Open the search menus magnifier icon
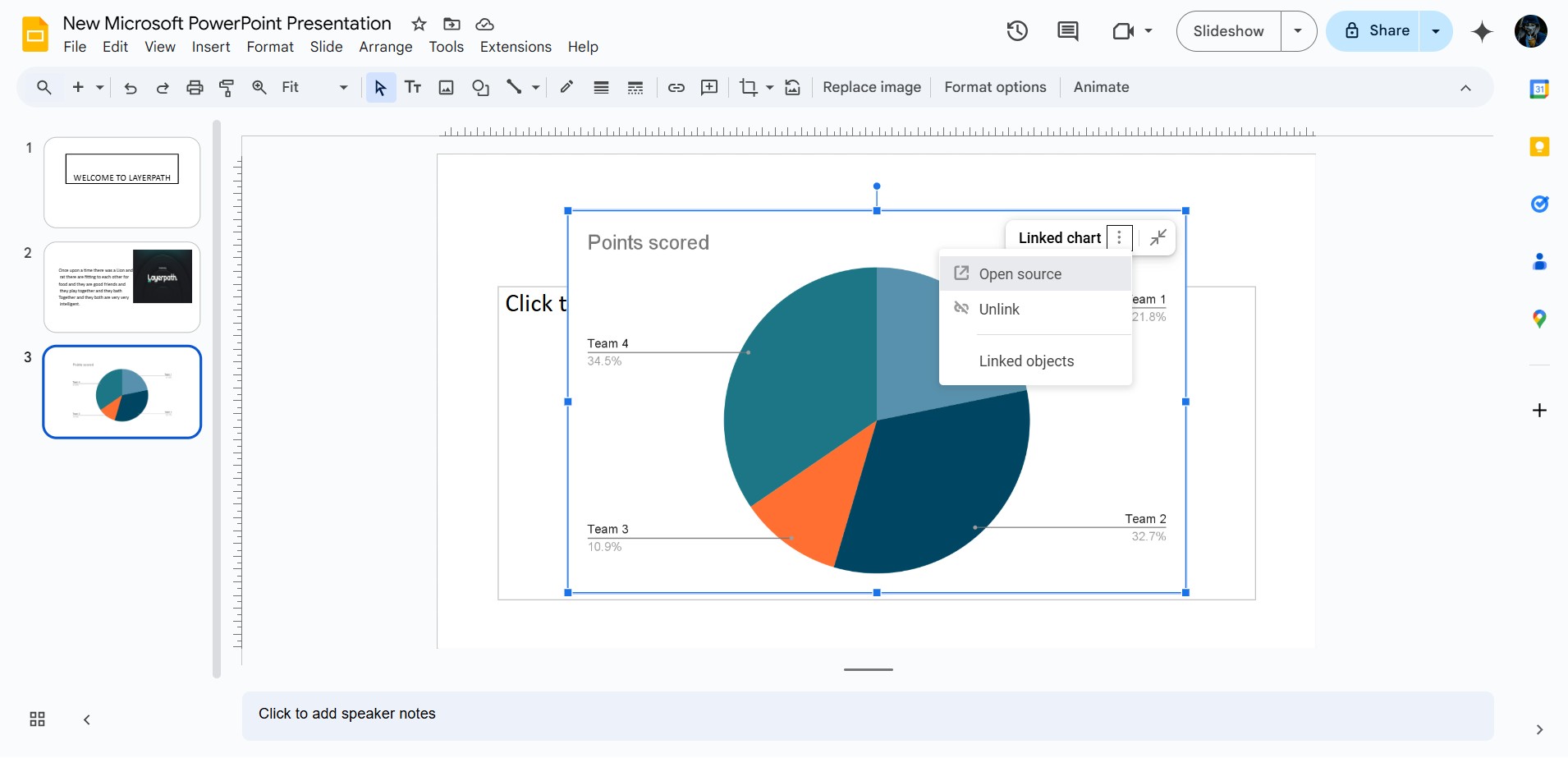Viewport: 1568px width, 758px height. (x=44, y=87)
